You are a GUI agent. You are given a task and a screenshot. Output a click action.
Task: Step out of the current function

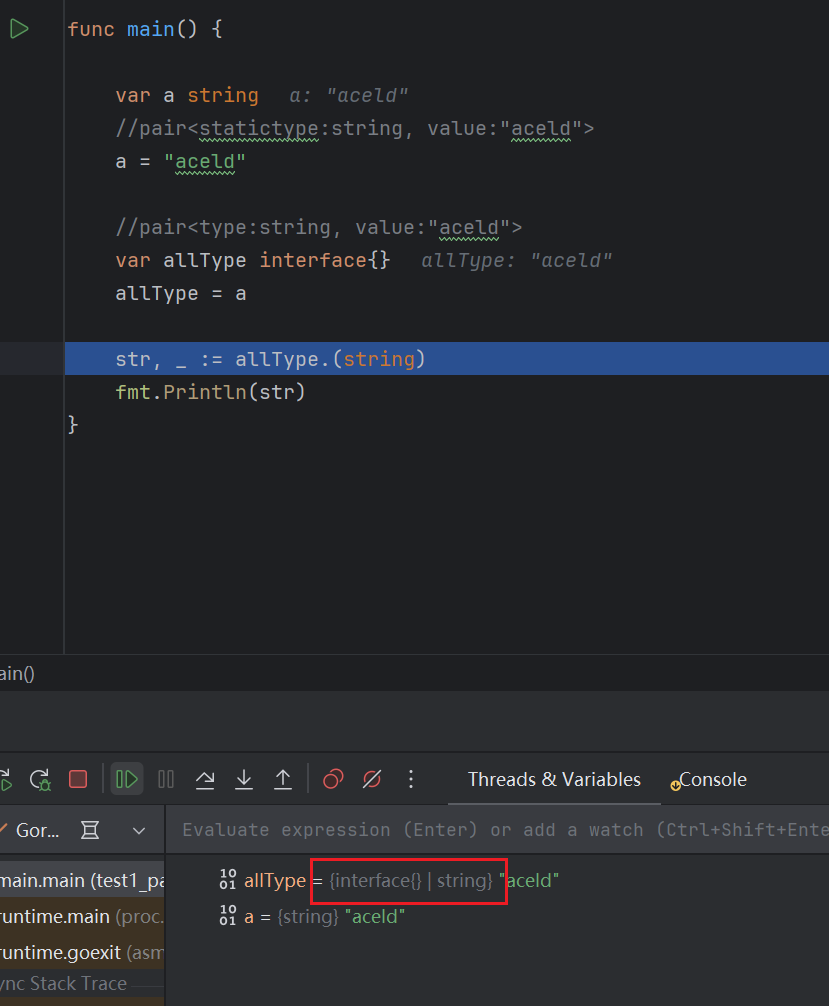click(283, 779)
